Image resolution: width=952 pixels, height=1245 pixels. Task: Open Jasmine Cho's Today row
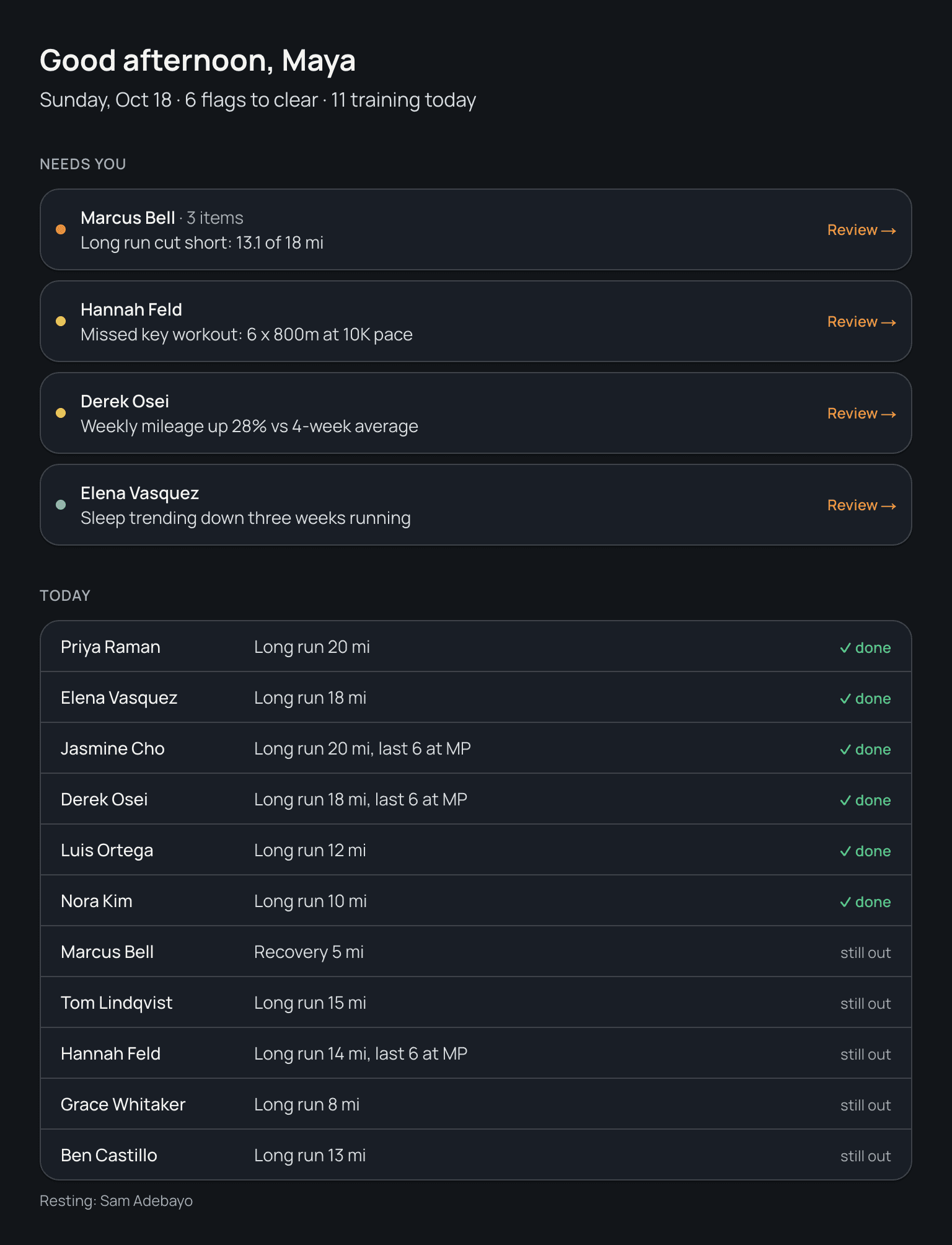[476, 748]
